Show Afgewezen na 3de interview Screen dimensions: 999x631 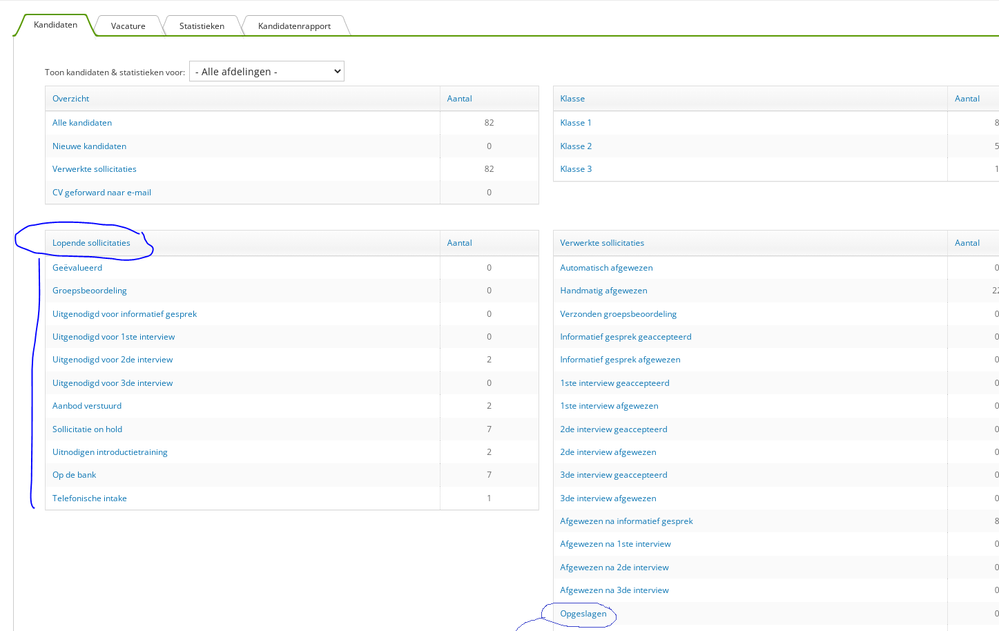point(614,590)
